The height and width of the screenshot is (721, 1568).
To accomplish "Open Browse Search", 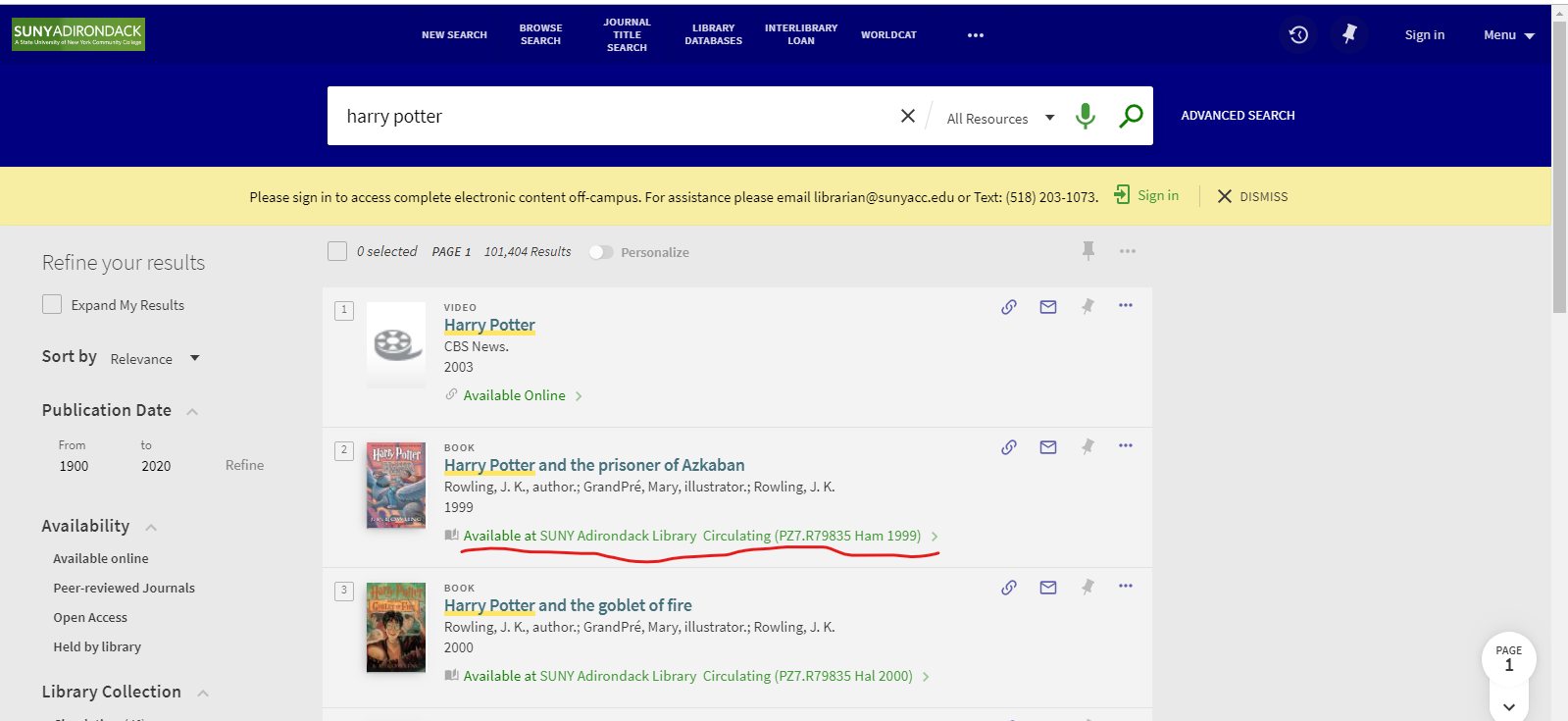I will point(540,34).
